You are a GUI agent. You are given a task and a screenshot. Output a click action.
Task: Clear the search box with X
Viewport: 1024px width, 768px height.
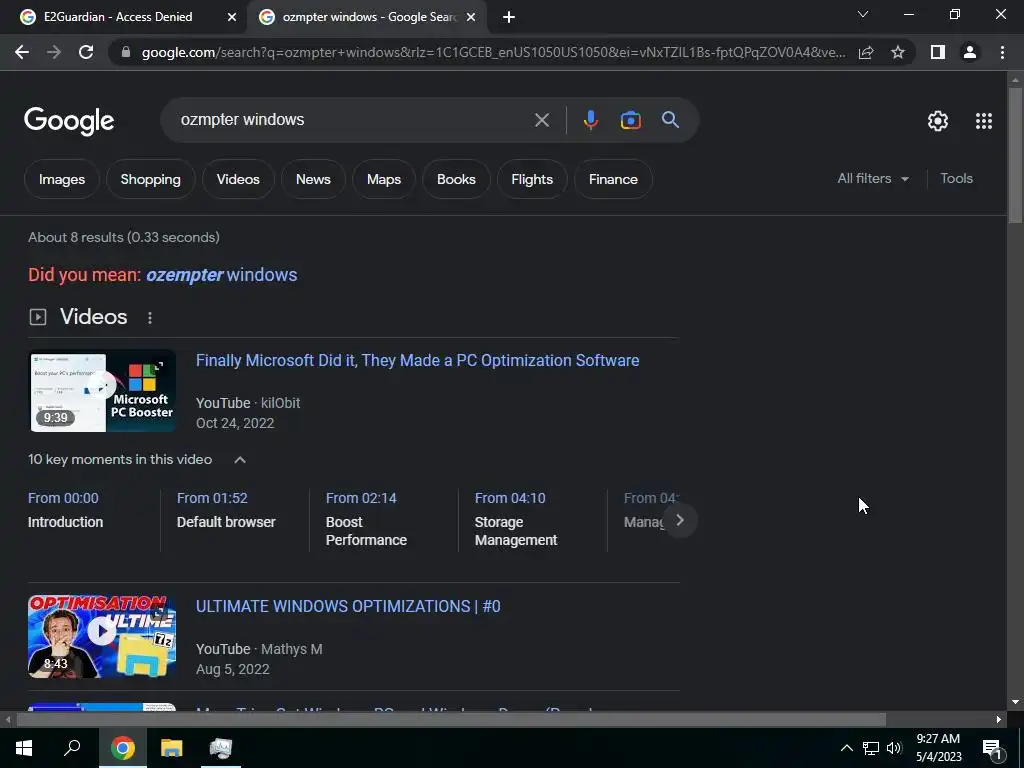pos(541,120)
